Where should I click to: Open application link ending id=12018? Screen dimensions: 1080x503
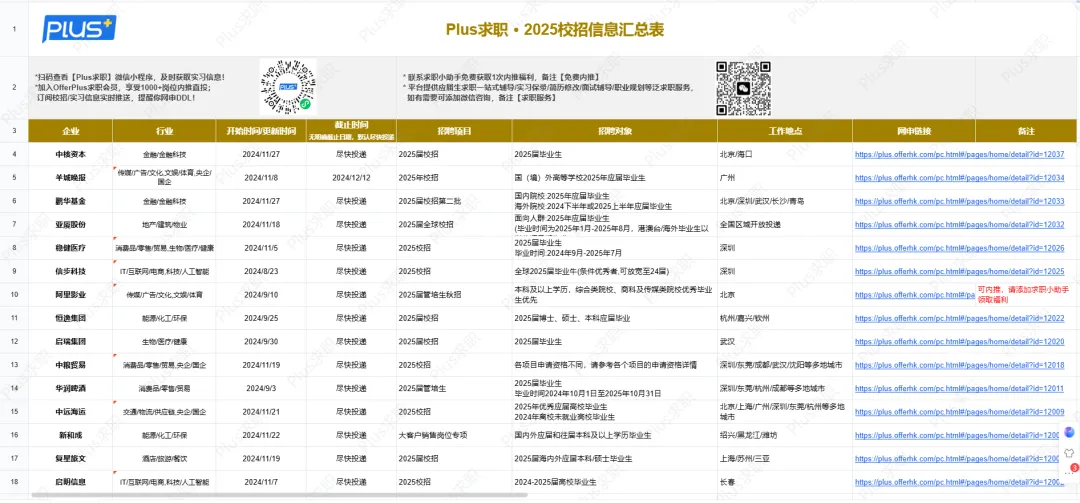(959, 365)
